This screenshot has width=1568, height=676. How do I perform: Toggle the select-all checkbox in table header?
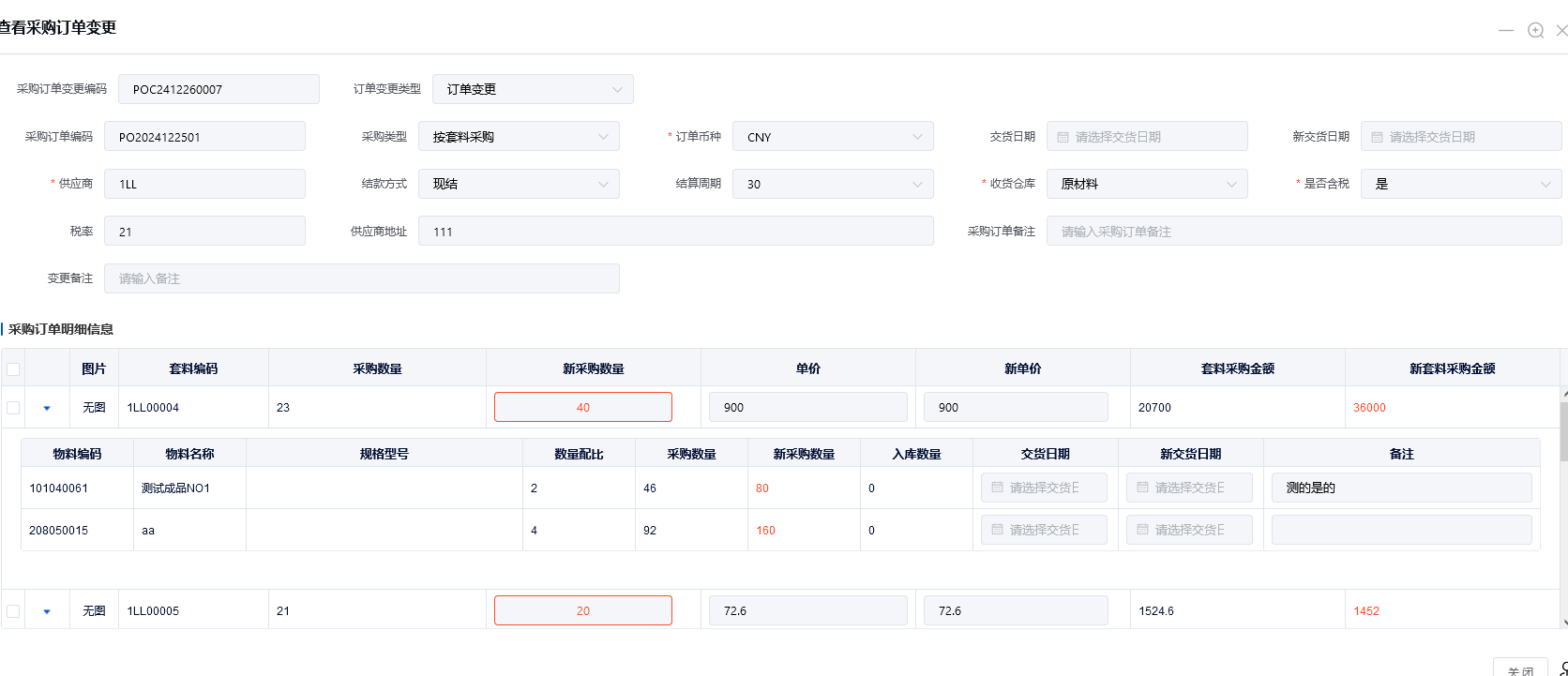13,369
